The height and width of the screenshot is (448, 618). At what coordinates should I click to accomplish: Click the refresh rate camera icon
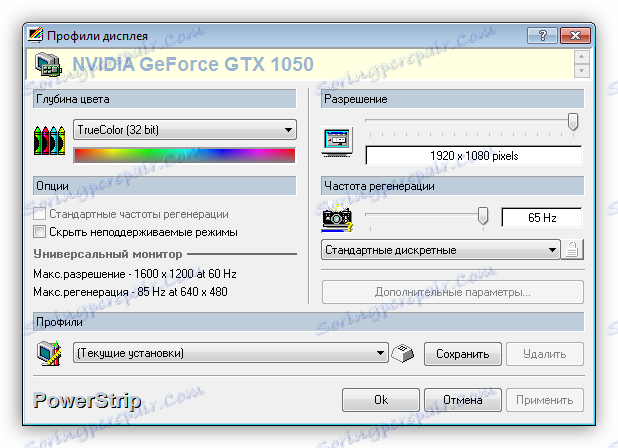tap(337, 216)
